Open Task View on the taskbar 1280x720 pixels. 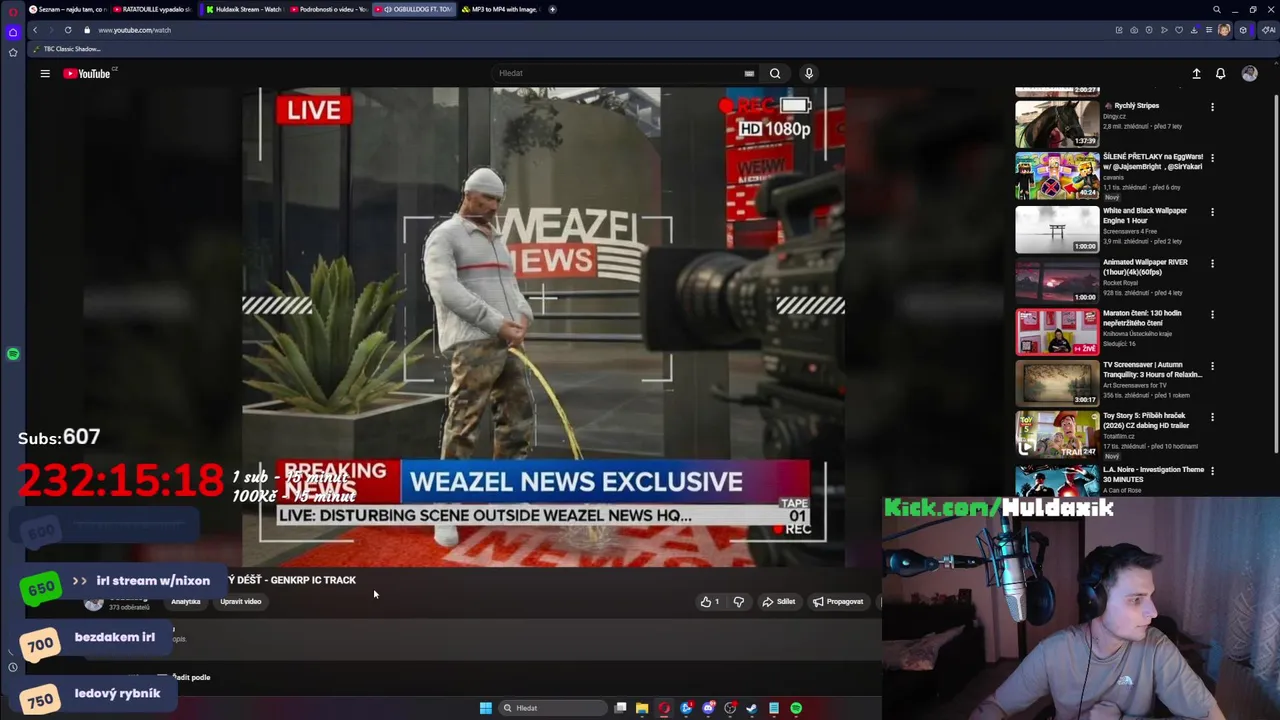[x=620, y=708]
